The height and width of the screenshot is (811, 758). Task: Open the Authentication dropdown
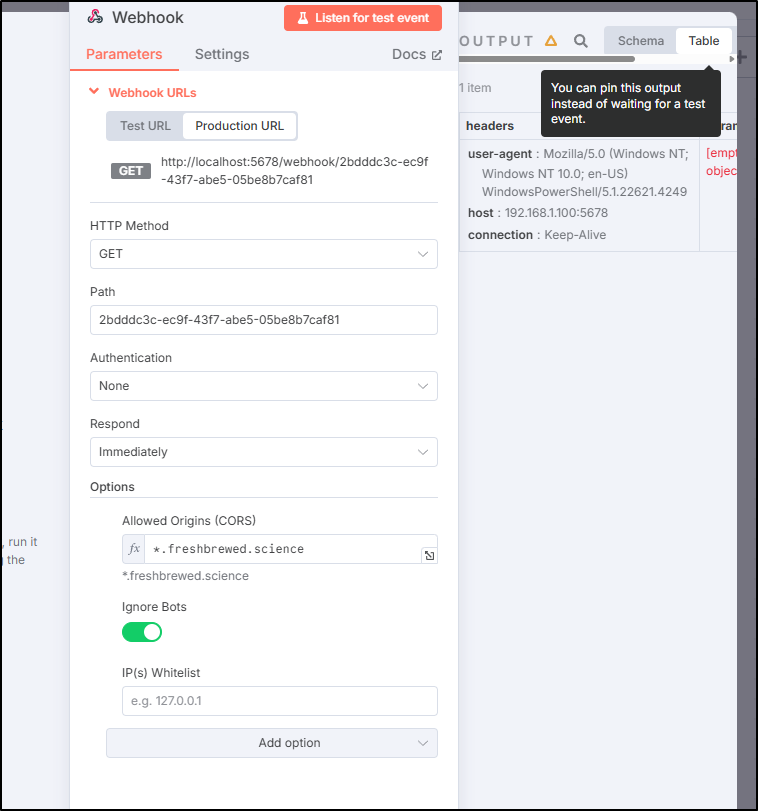264,386
